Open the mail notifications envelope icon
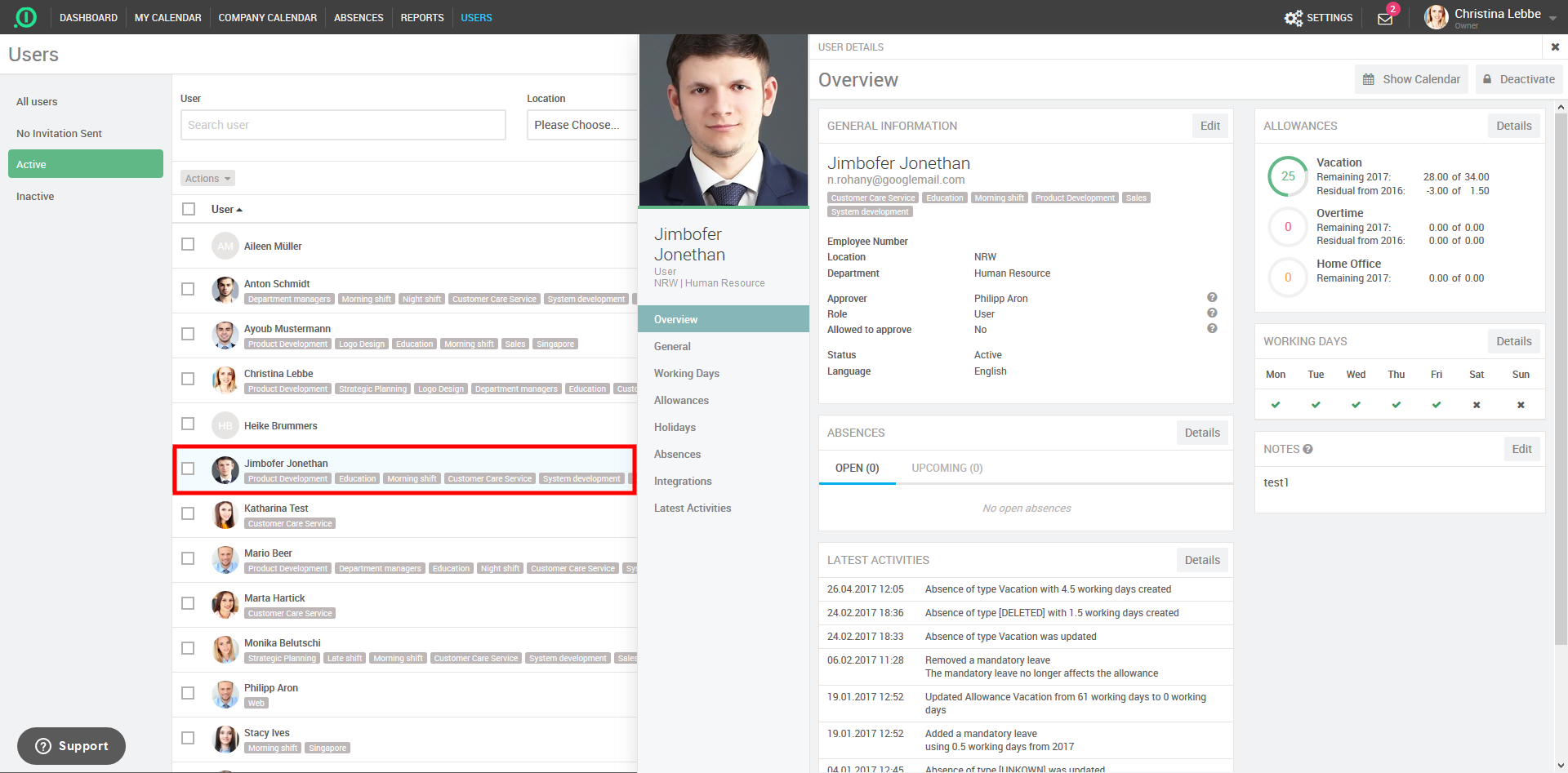The width and height of the screenshot is (1568, 773). pos(1385,19)
